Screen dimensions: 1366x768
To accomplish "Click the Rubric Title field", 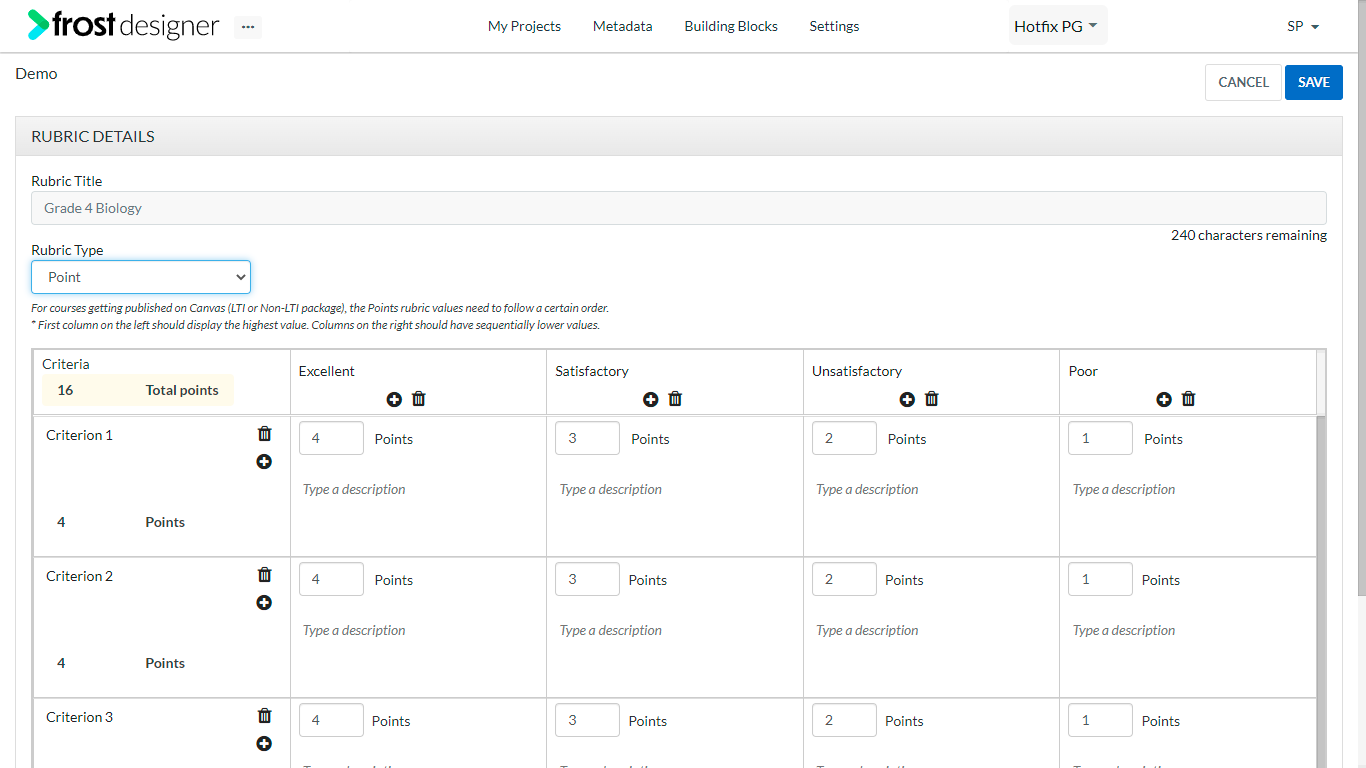I will [679, 208].
